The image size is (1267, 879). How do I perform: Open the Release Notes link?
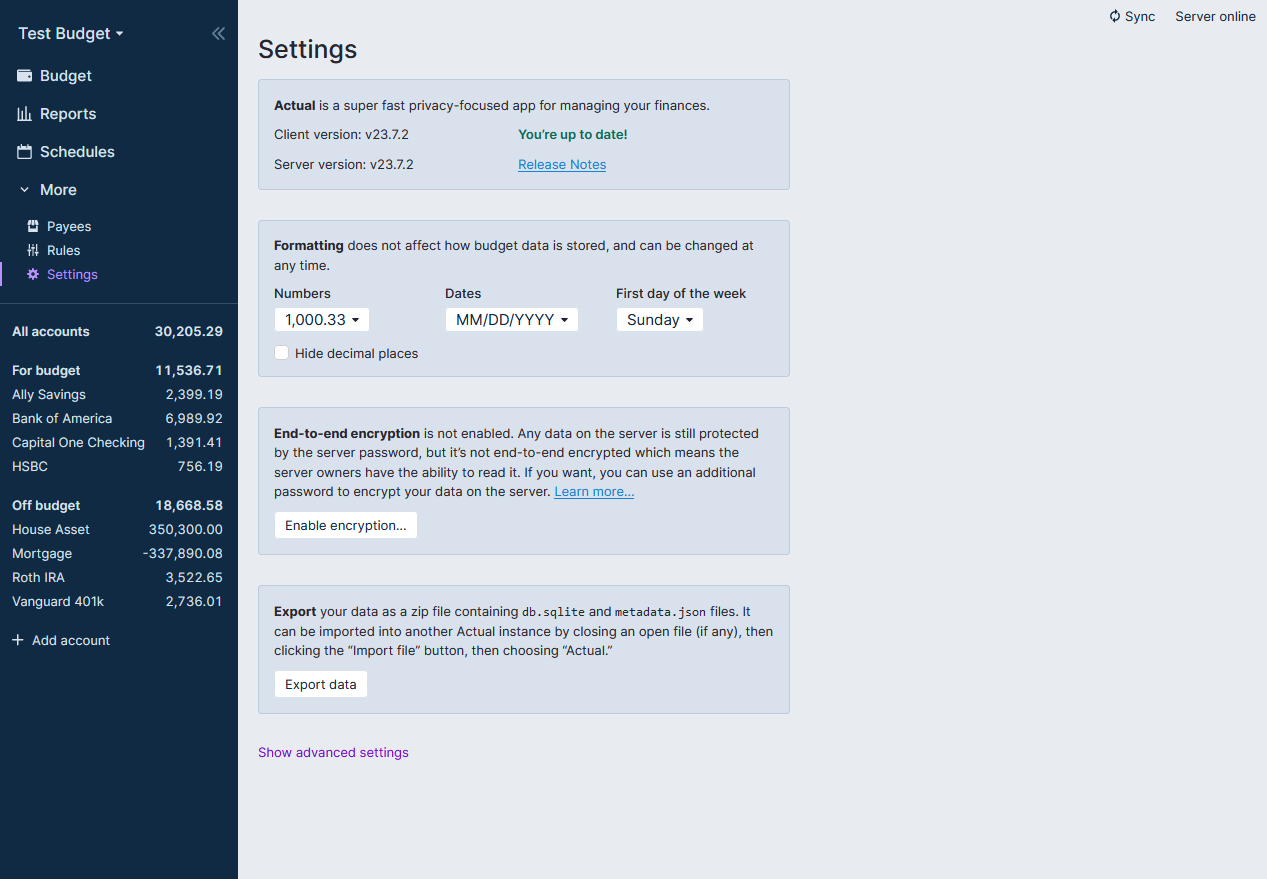(x=561, y=165)
